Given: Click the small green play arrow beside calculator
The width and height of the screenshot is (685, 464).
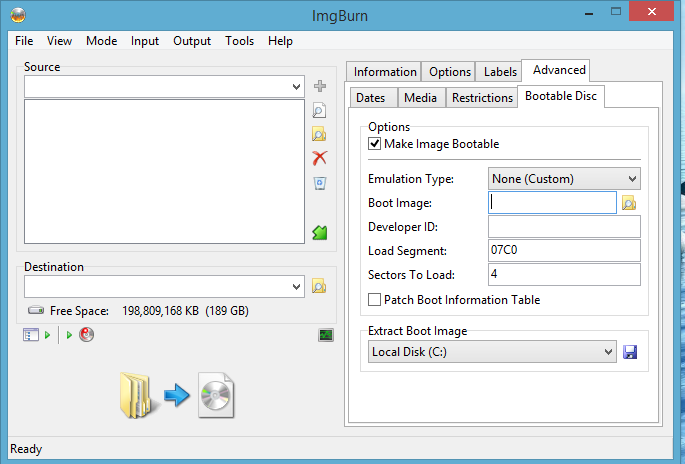Looking at the screenshot, I should [x=48, y=335].
